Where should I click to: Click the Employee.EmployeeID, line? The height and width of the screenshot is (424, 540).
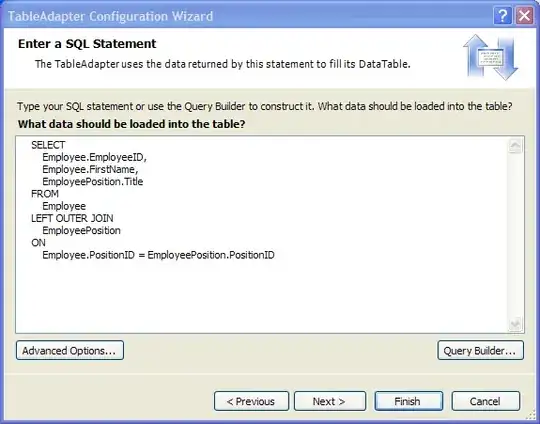pos(94,157)
